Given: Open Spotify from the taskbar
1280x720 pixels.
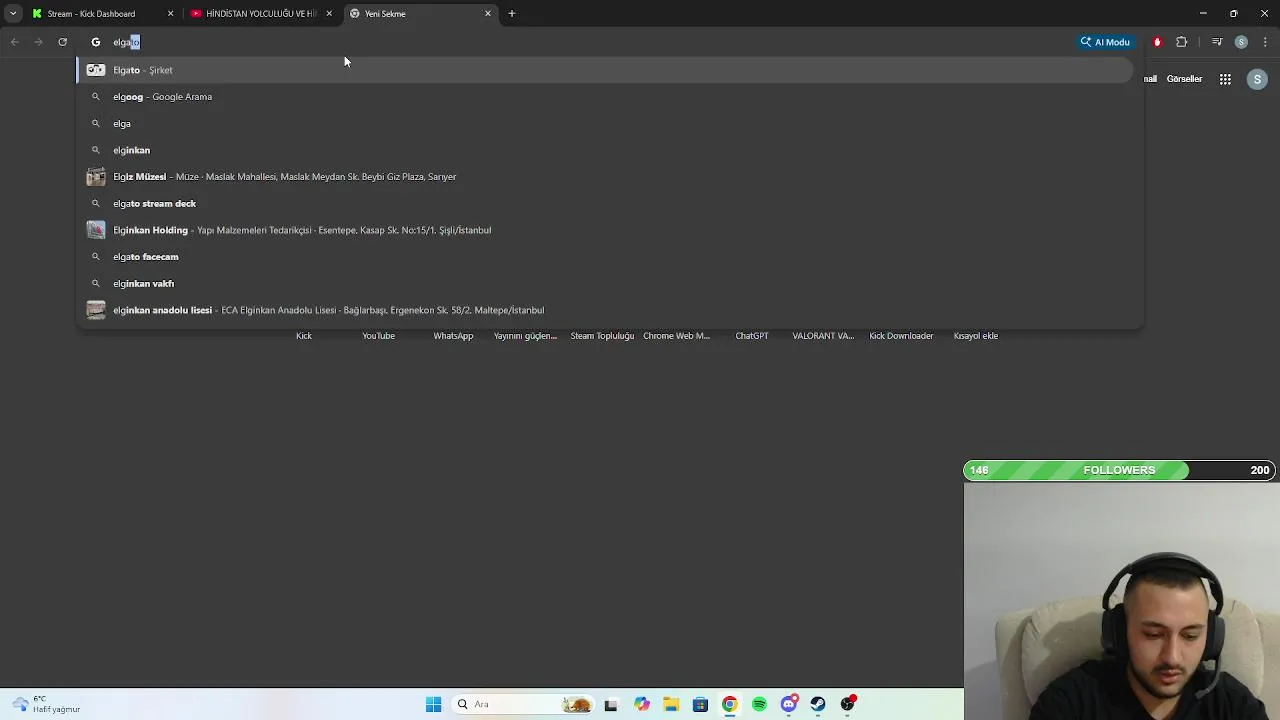Looking at the screenshot, I should click(x=759, y=704).
